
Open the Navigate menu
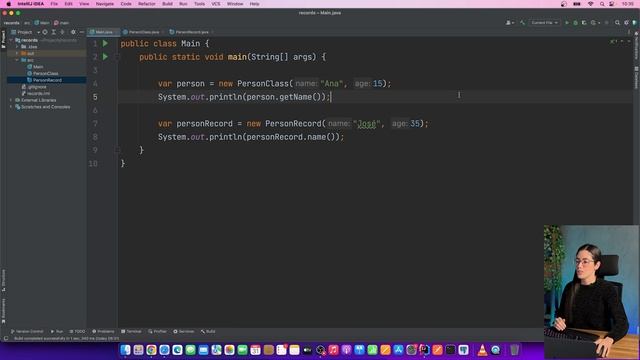tap(104, 4)
